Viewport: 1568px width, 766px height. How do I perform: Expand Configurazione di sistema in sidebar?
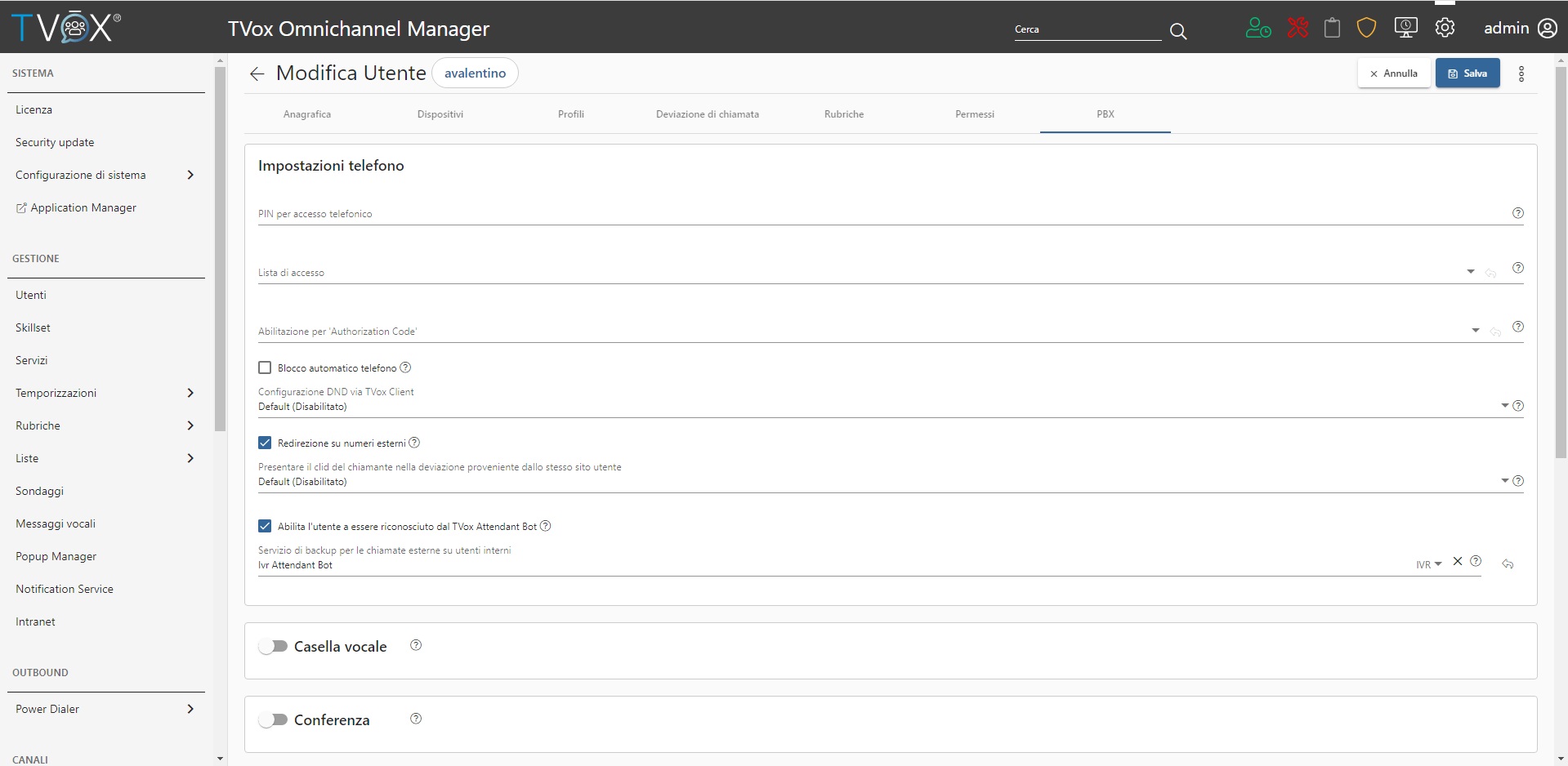click(x=190, y=175)
